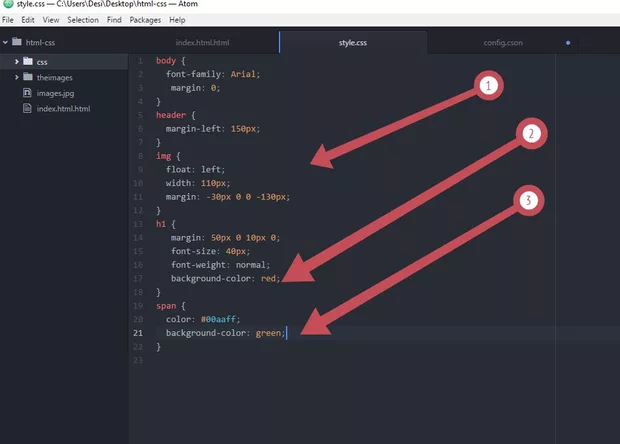Click the 'green' background-color value

(x=268, y=333)
